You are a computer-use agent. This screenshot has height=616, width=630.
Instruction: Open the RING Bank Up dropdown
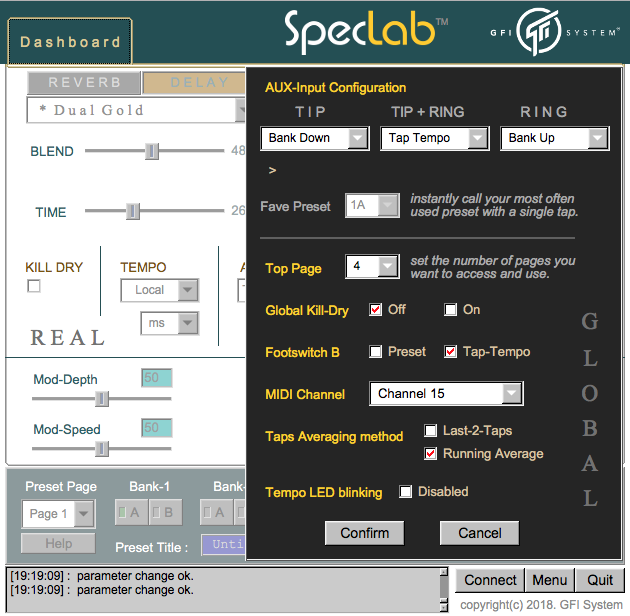tap(555, 138)
